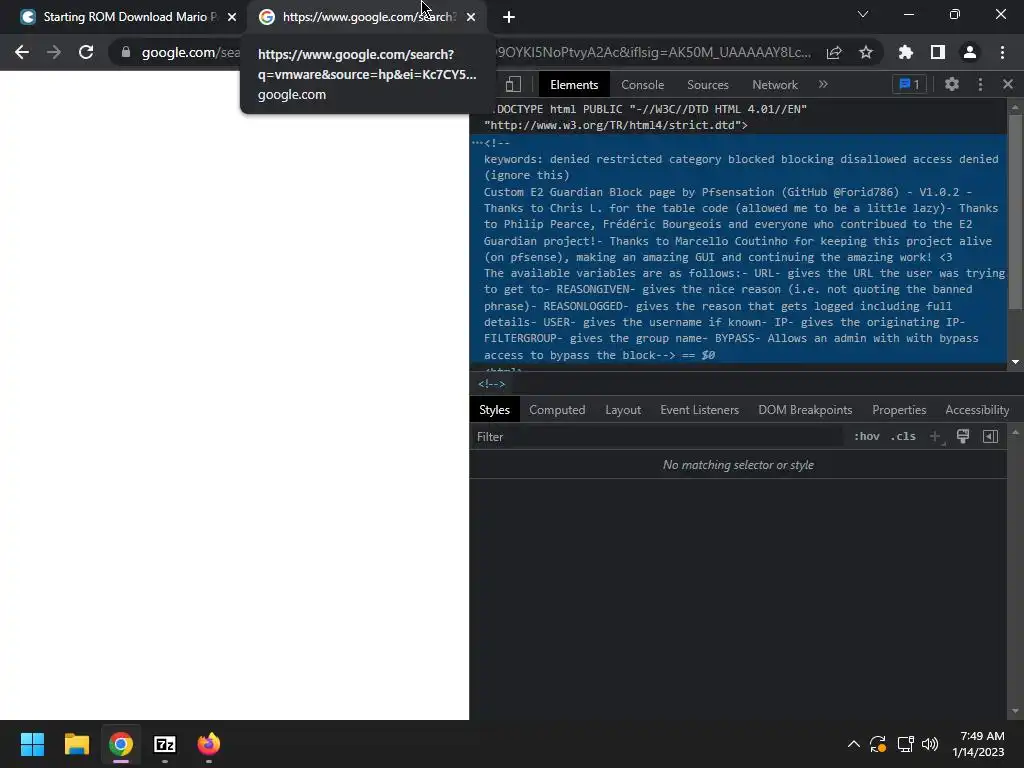This screenshot has width=1024, height=768.
Task: Go back to the previous page
Action: click(x=22, y=52)
